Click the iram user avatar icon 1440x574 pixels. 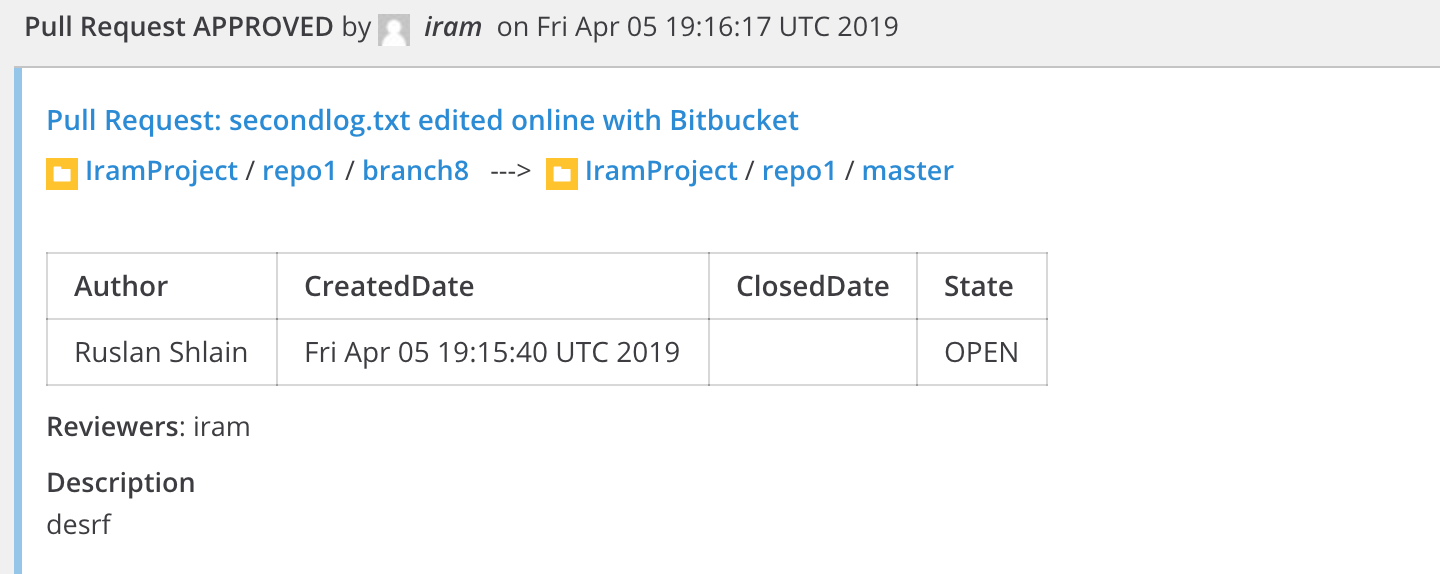394,29
